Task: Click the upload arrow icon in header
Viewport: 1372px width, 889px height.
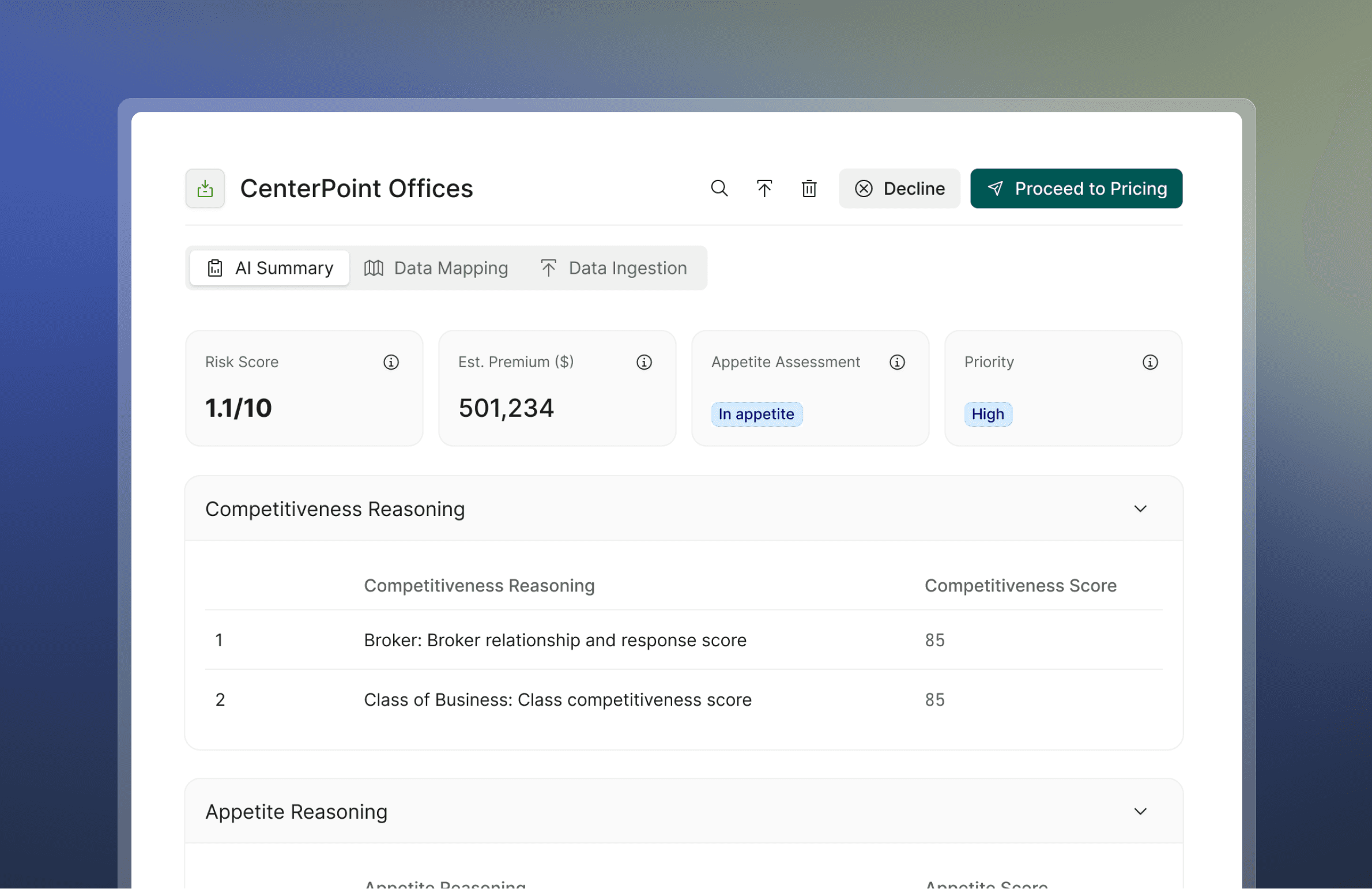Action: click(x=764, y=189)
